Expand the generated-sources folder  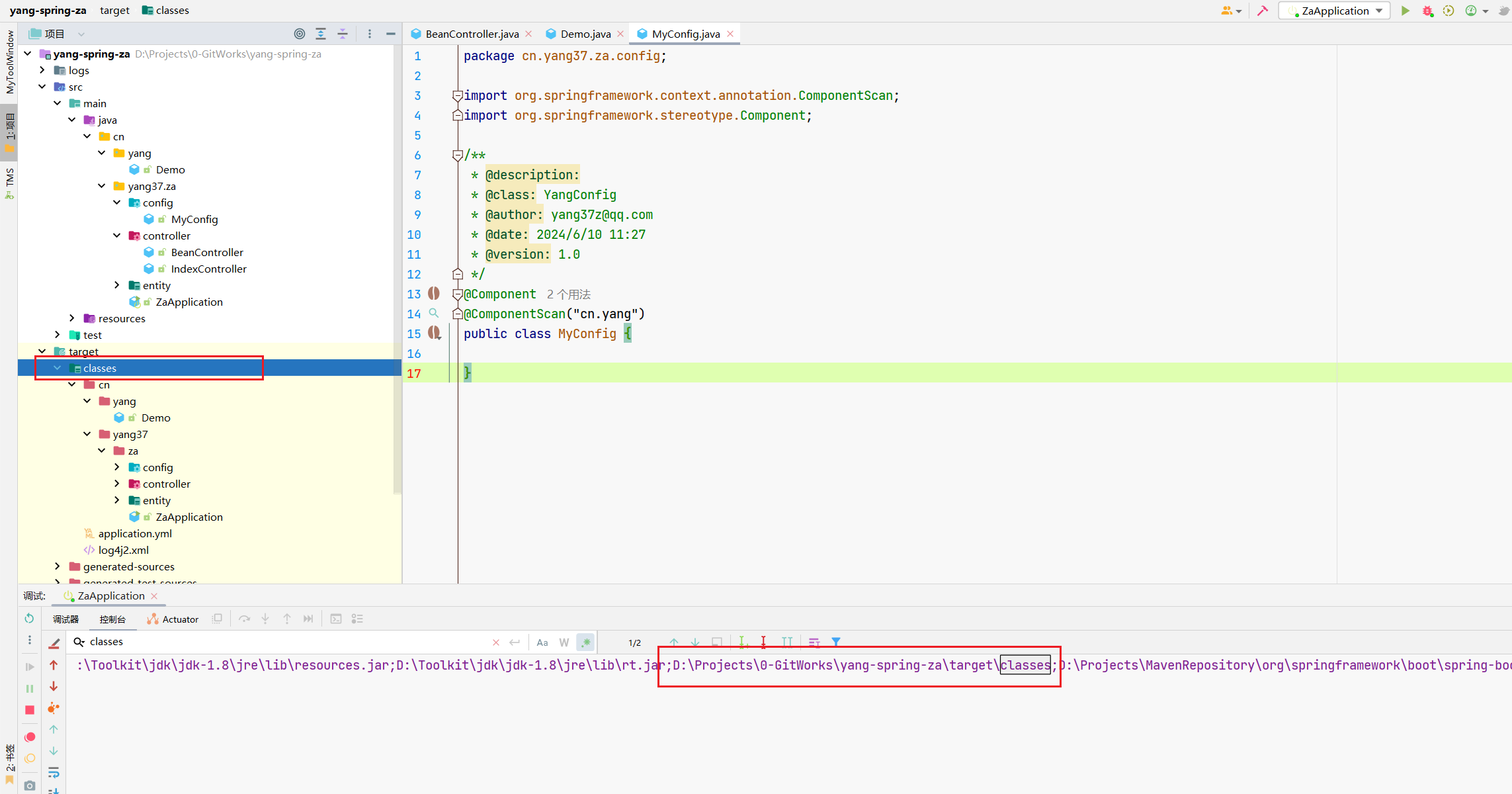[x=58, y=566]
